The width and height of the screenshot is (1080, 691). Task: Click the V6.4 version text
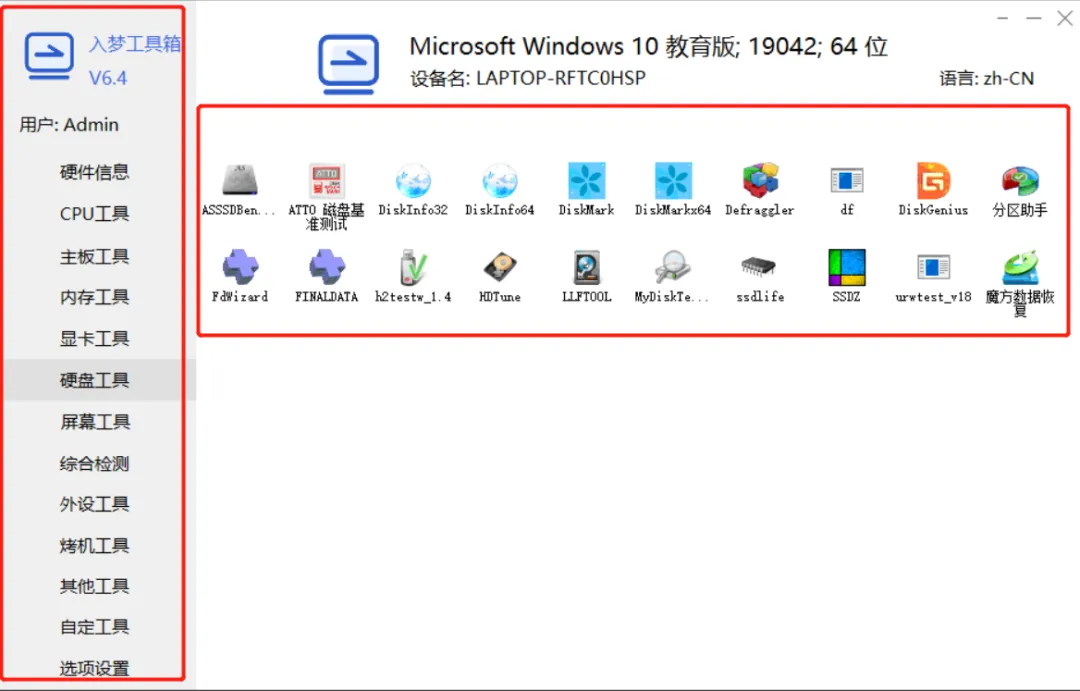tap(108, 78)
